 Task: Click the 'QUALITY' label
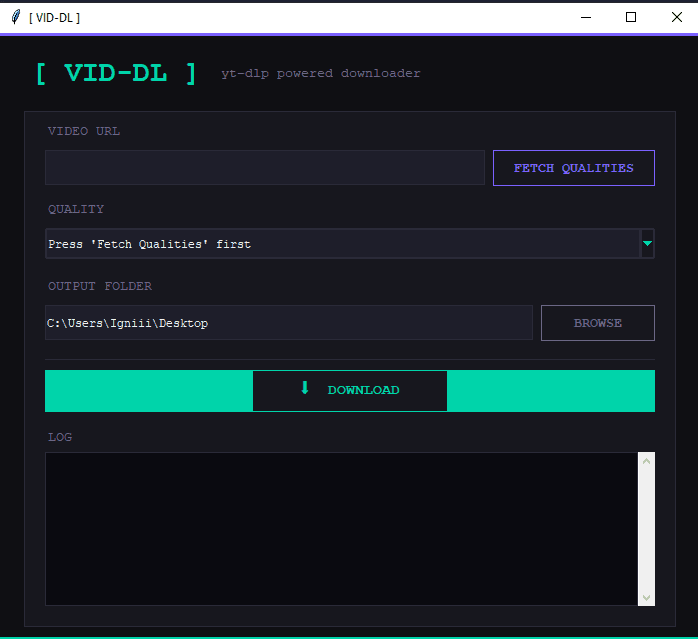[x=76, y=209]
